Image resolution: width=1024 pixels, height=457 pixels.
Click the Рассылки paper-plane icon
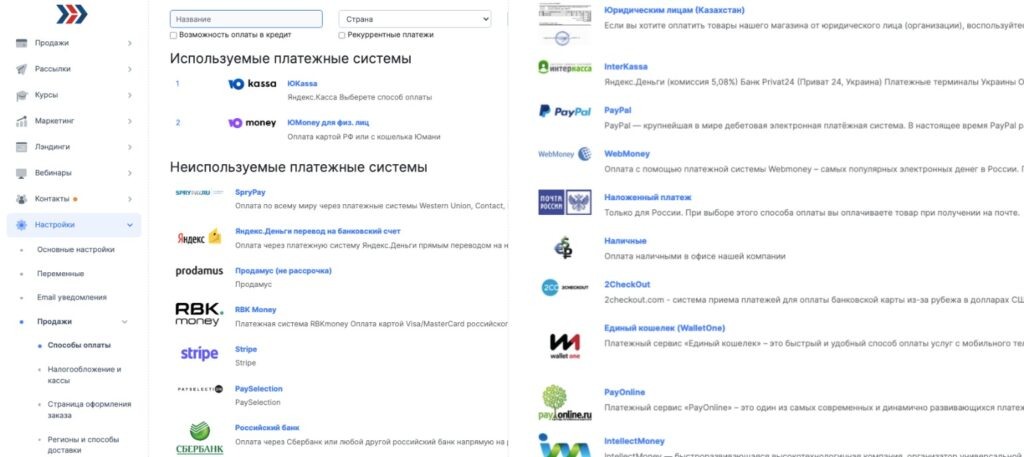22,69
